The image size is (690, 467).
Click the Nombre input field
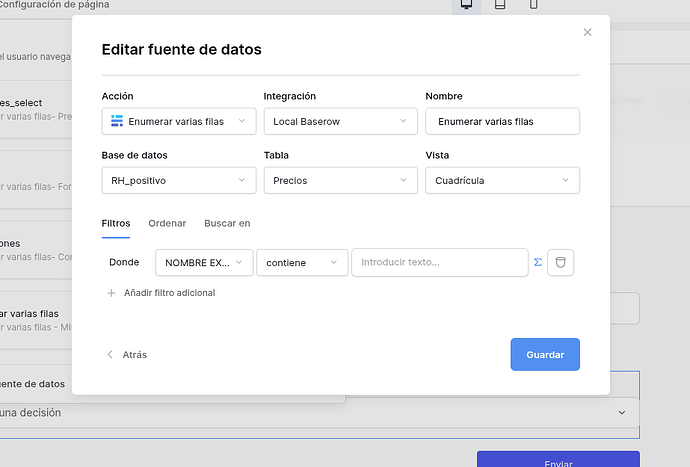(502, 121)
